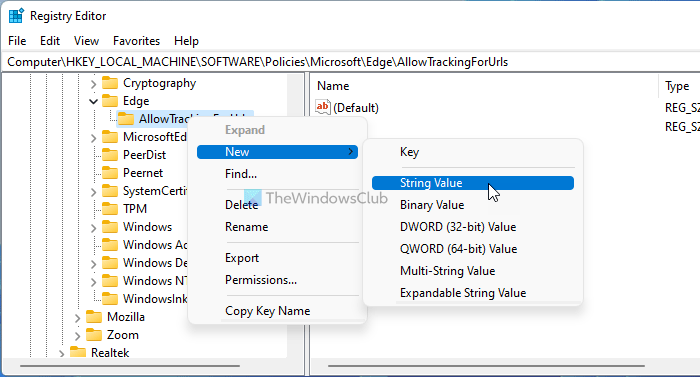Open the Help menu
This screenshot has height=377, width=700.
[186, 41]
